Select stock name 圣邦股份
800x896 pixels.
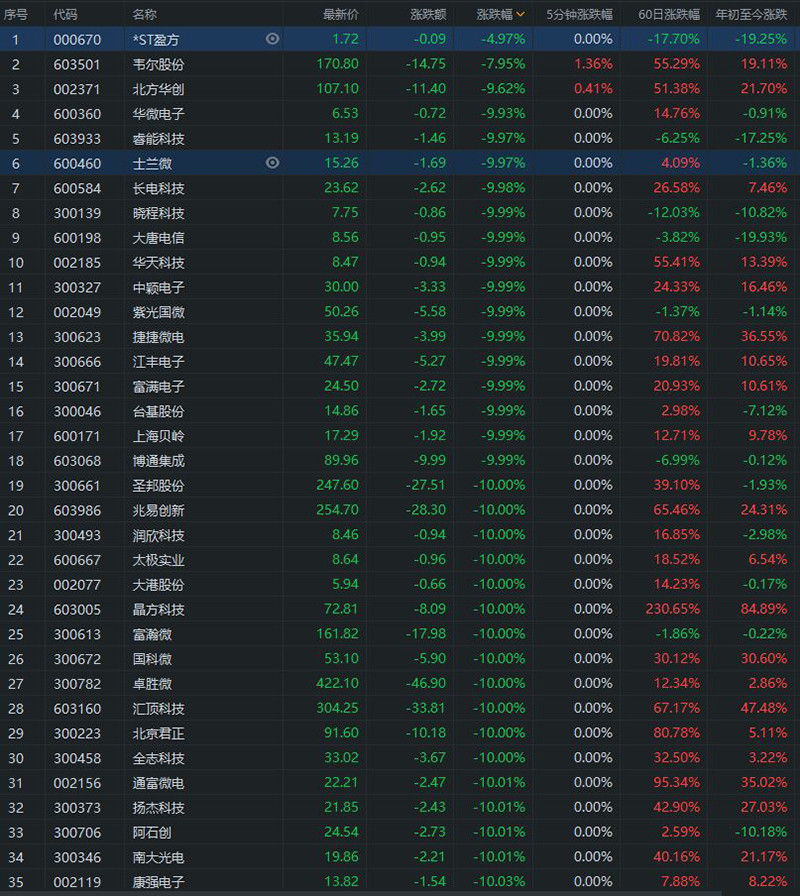[x=158, y=486]
